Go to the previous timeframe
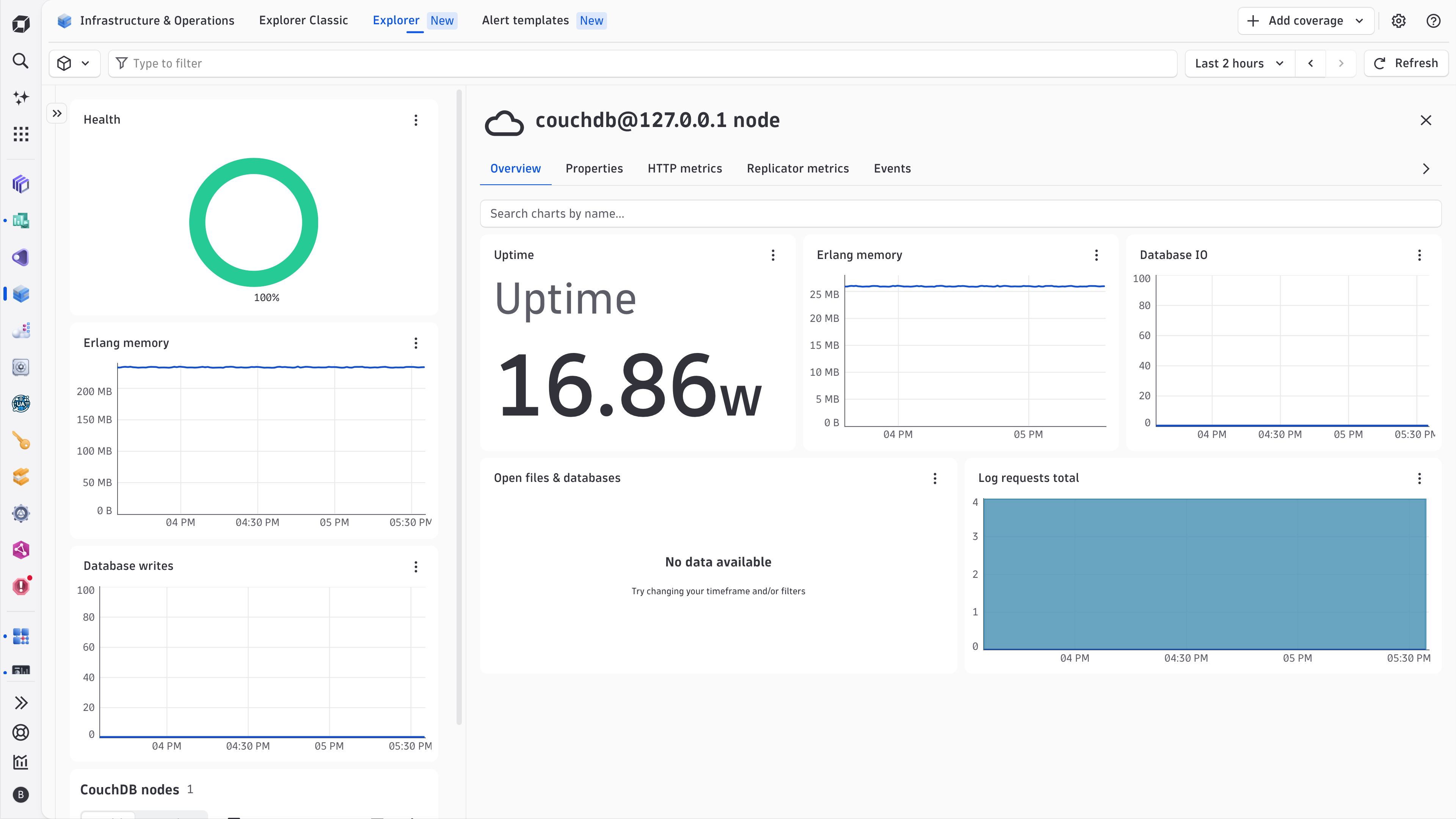1456x819 pixels. [1310, 63]
